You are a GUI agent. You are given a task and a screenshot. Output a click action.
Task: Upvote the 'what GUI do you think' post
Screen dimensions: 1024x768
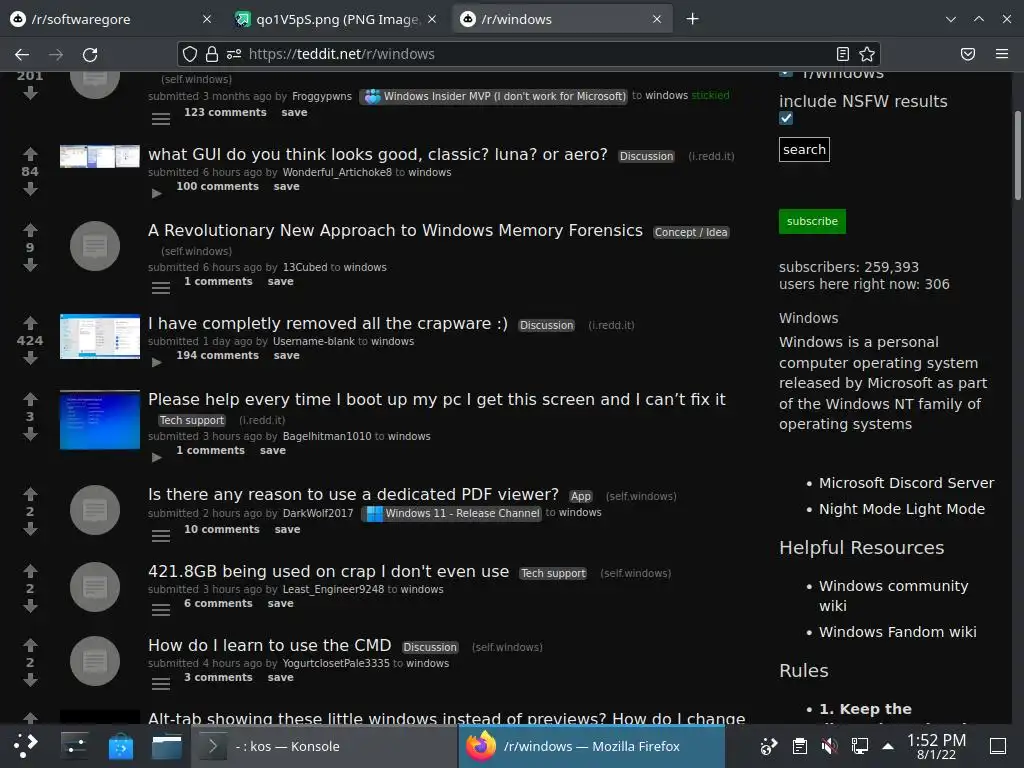click(30, 154)
